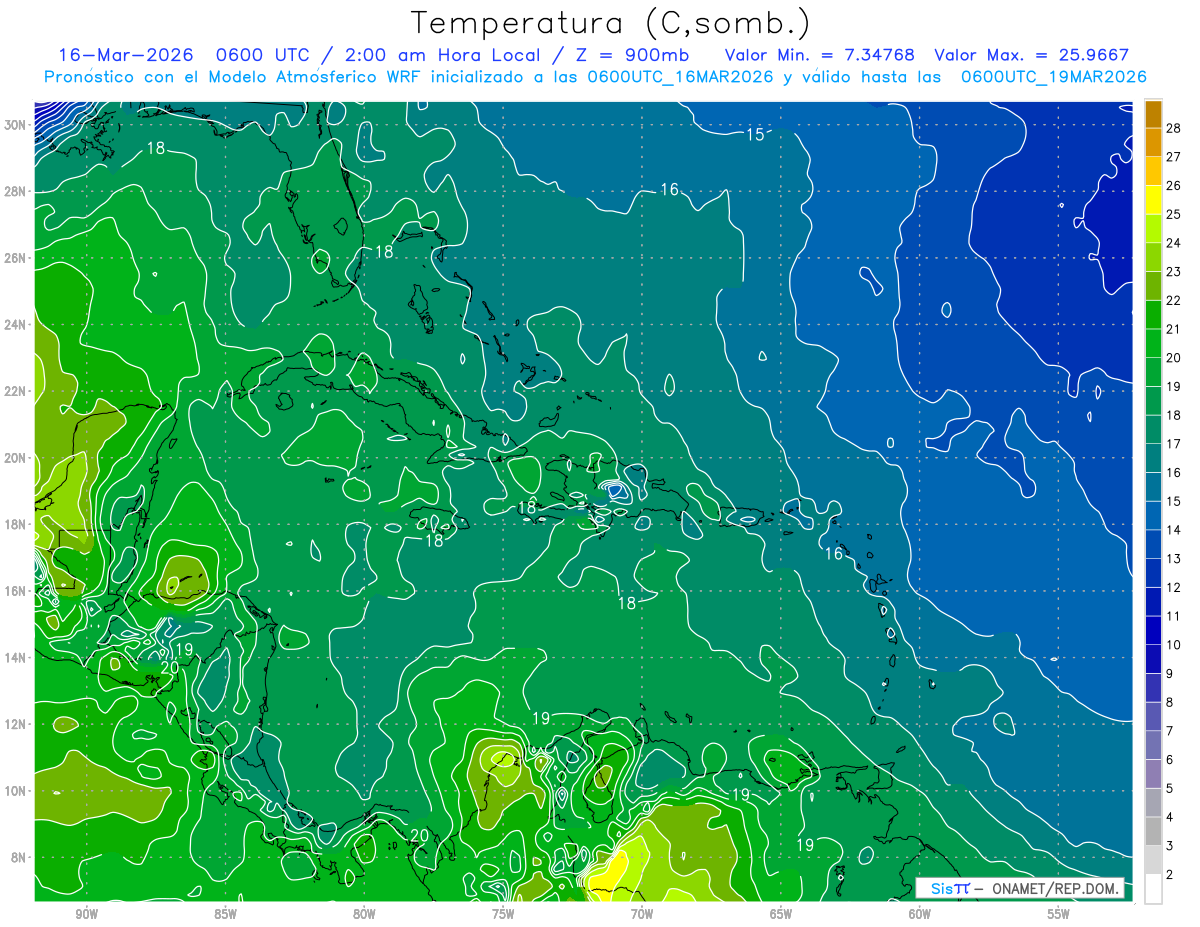Select the '10N' latitude axis label
The image size is (1200, 927).
click(x=15, y=791)
